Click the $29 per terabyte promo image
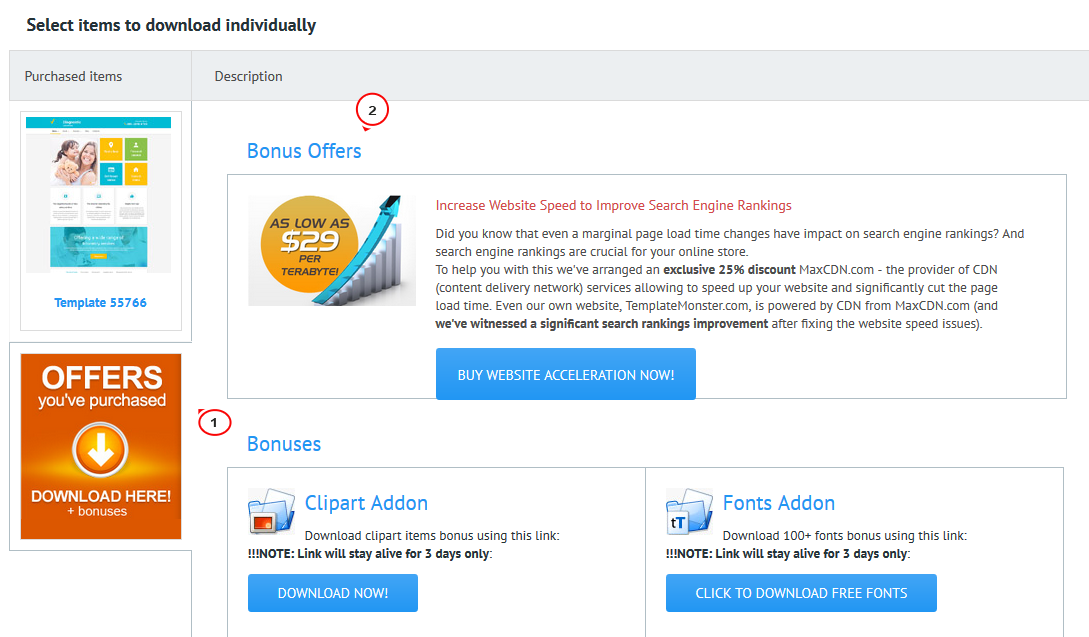 (332, 250)
